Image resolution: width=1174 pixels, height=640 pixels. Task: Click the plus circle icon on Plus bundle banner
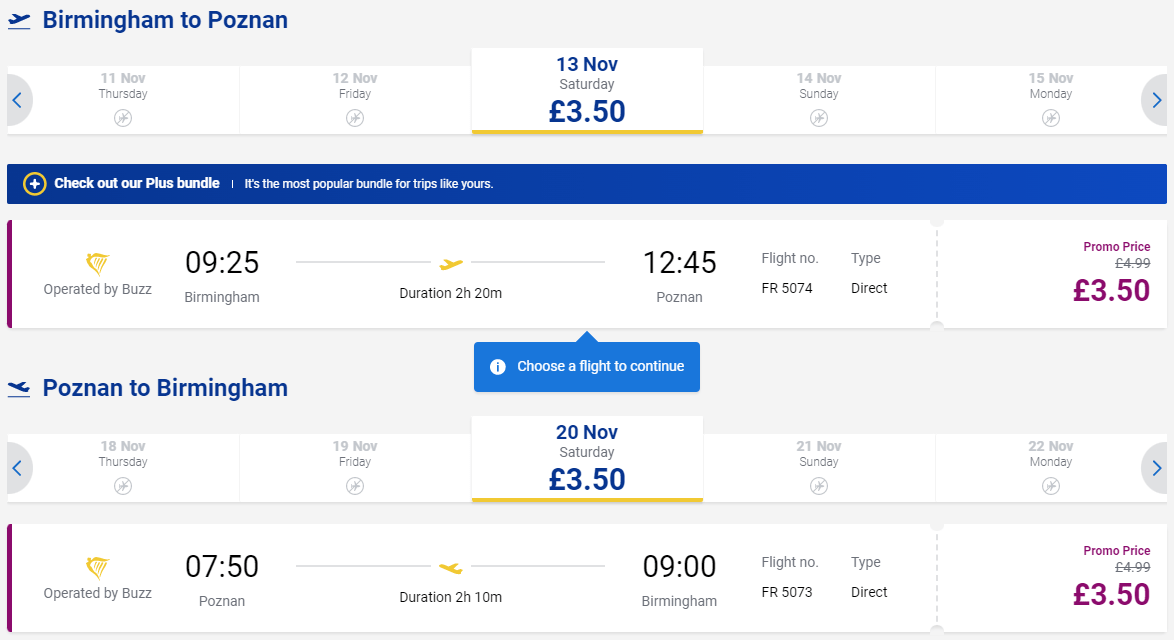click(x=34, y=183)
